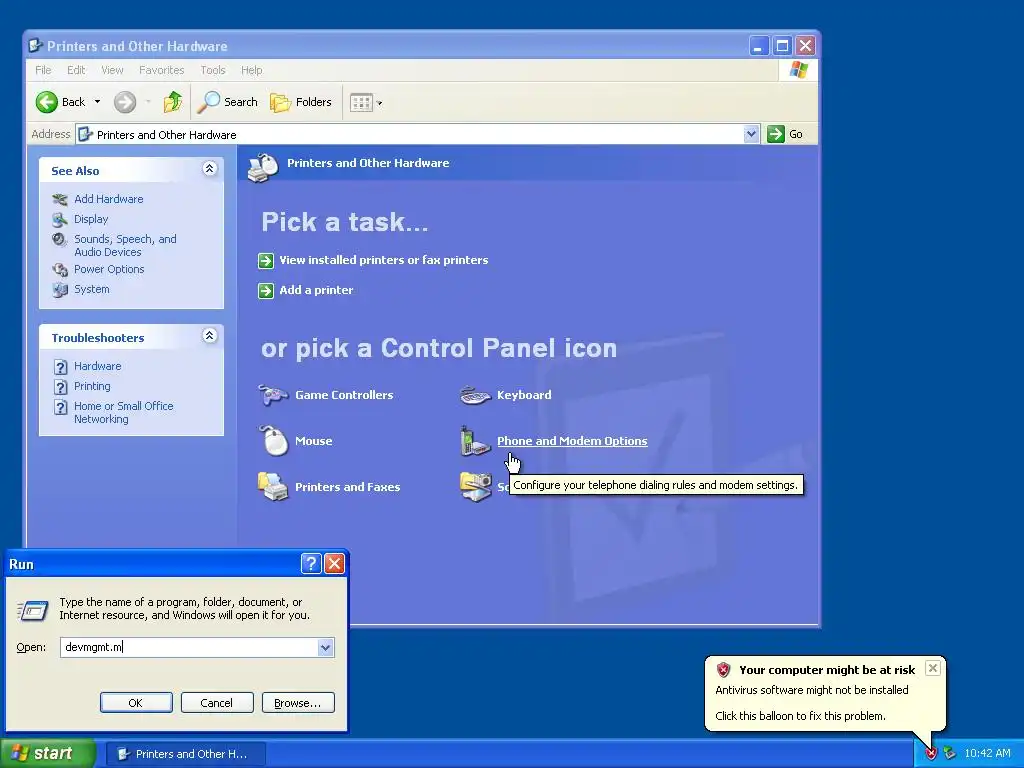Click the network connection tray icon
1024x768 pixels.
(x=950, y=754)
